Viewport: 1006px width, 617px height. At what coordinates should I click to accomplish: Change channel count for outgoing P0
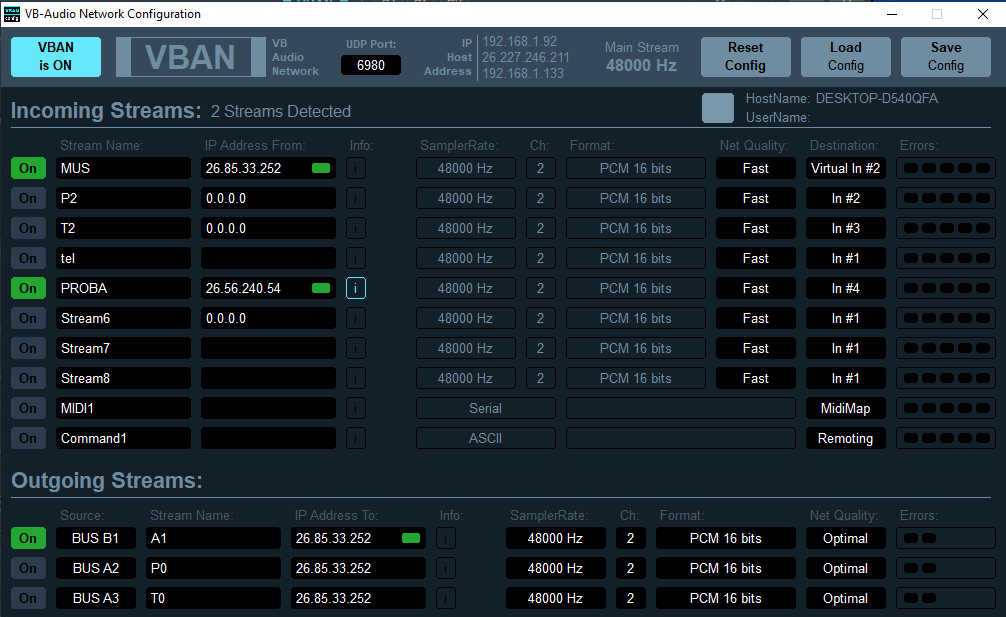pyautogui.click(x=631, y=568)
